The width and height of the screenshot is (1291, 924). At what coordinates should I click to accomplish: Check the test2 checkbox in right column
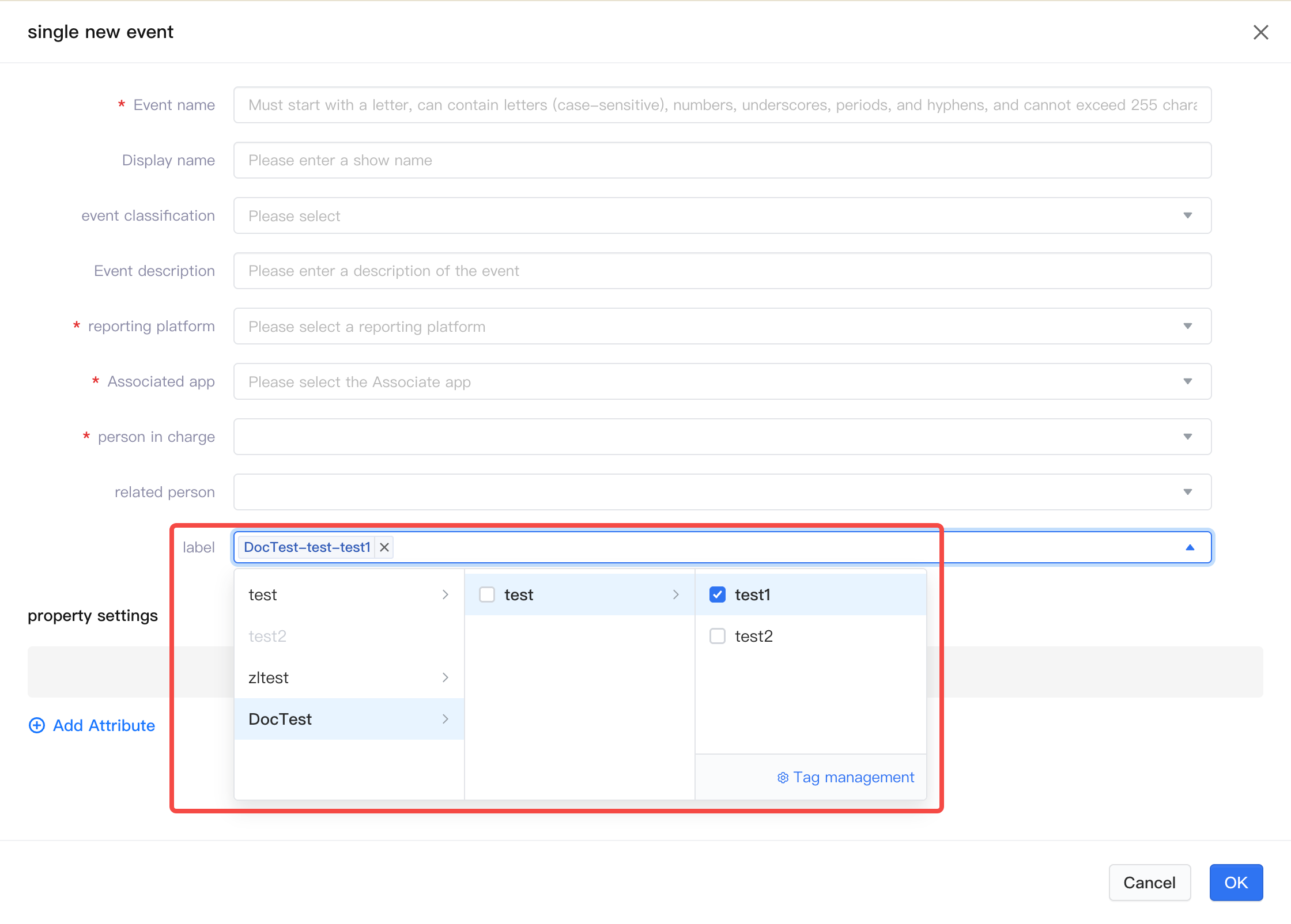tap(718, 636)
